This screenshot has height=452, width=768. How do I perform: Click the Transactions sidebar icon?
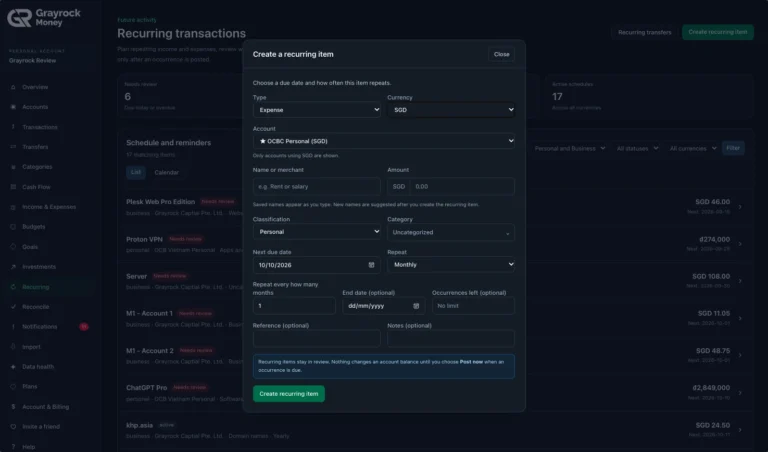coord(13,127)
